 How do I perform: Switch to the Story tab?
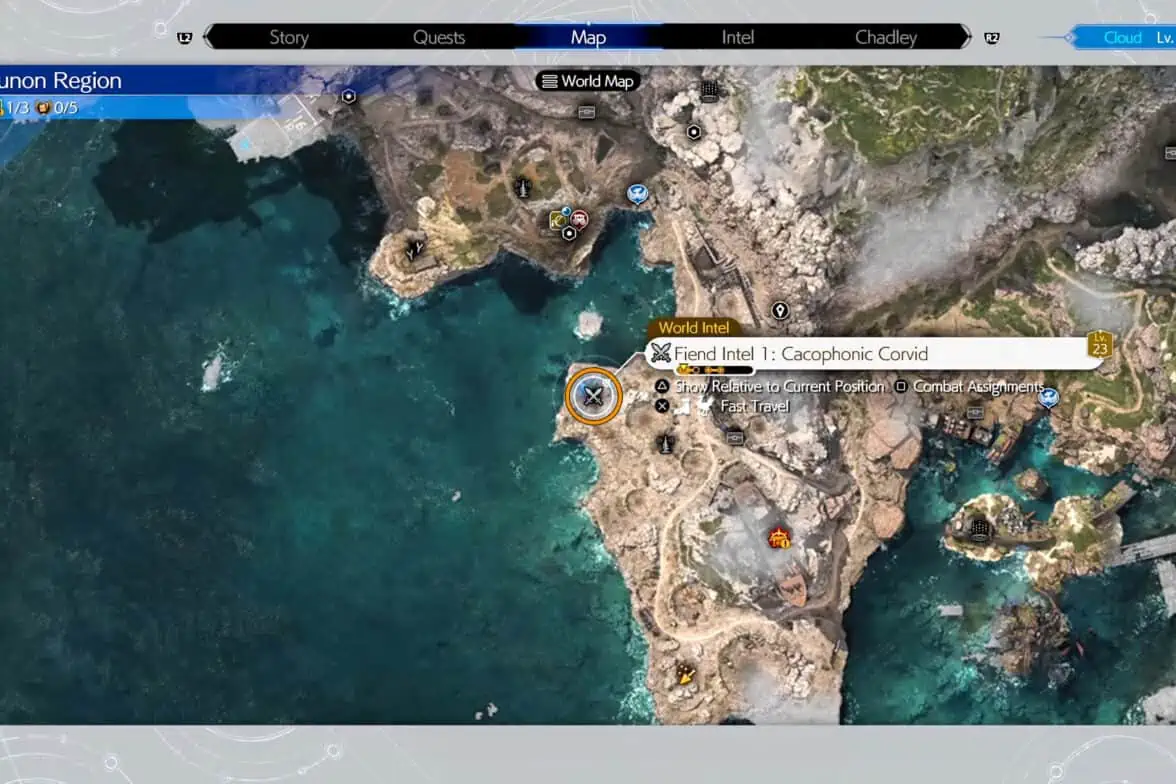(289, 38)
